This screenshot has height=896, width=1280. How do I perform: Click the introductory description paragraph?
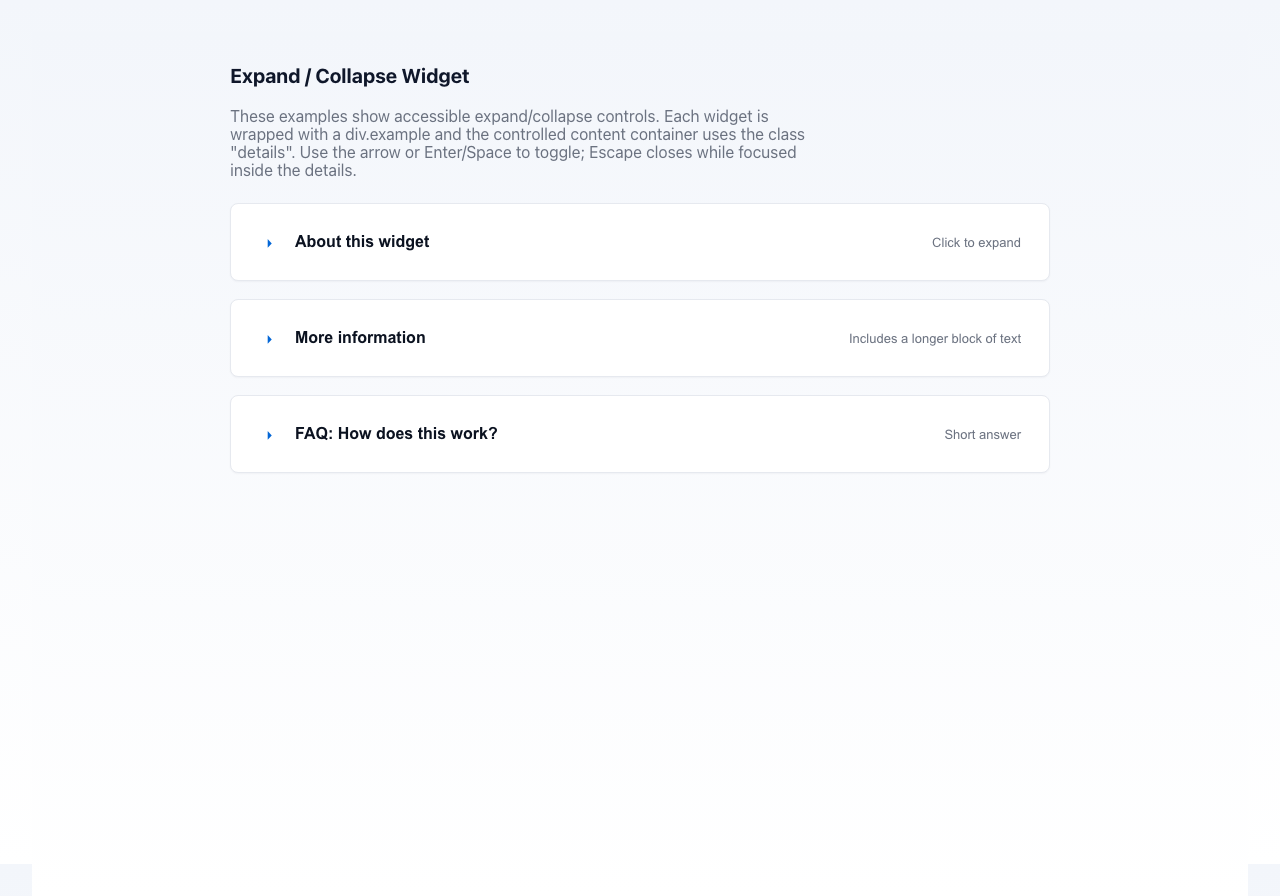pos(517,143)
